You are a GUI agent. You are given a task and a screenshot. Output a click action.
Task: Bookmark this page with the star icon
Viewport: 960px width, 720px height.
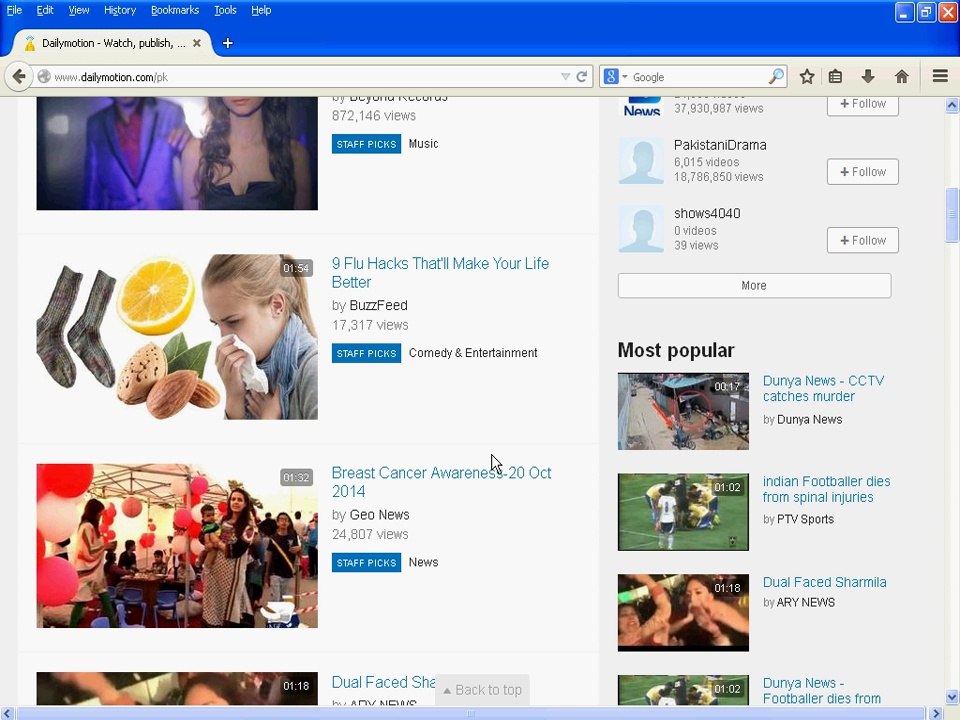807,77
